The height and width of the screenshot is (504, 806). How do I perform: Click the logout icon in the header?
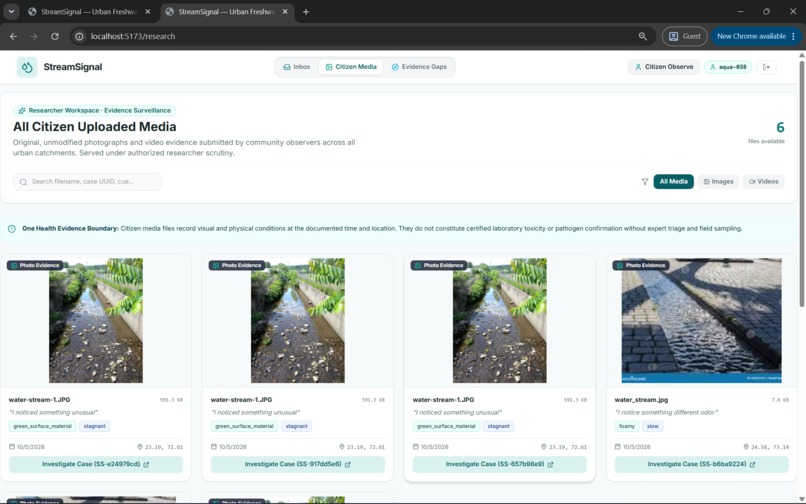point(766,67)
